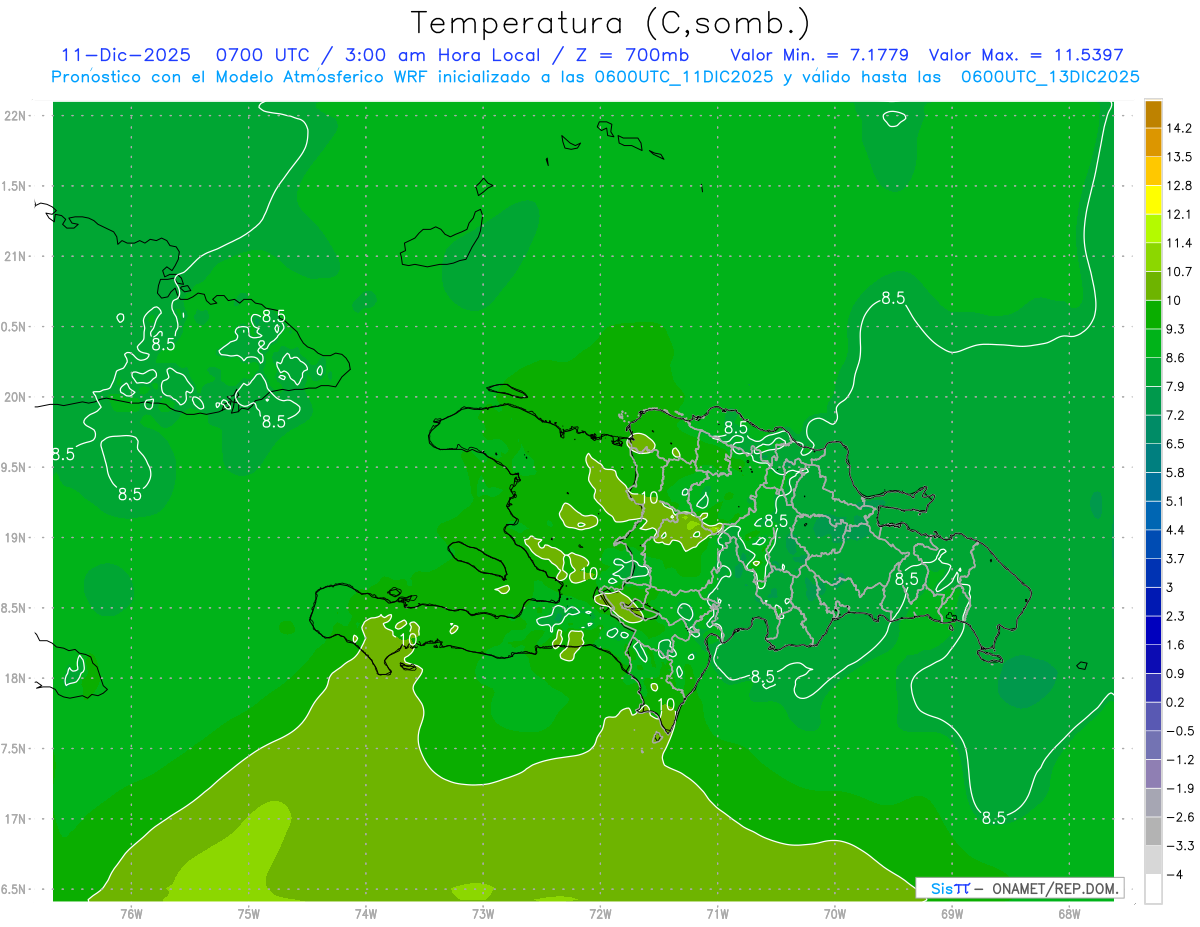Click the "73W" longitude axis label
The image size is (1200, 927).
pos(483,913)
